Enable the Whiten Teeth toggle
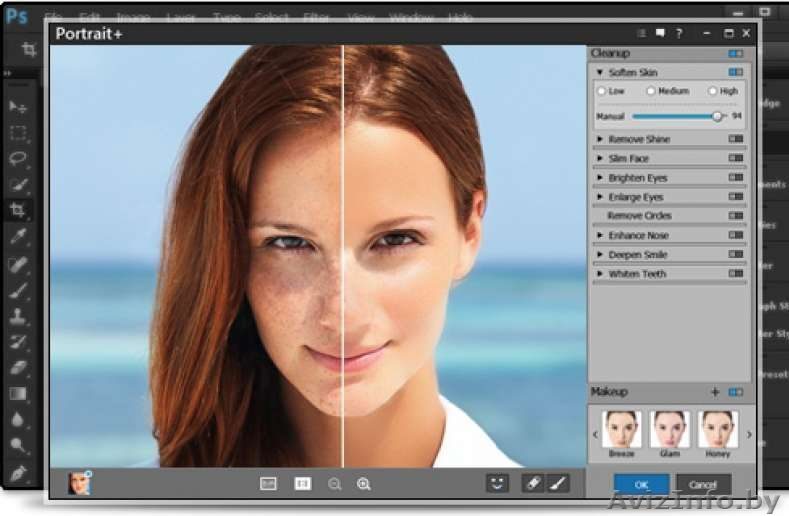The width and height of the screenshot is (789, 516). click(x=736, y=273)
